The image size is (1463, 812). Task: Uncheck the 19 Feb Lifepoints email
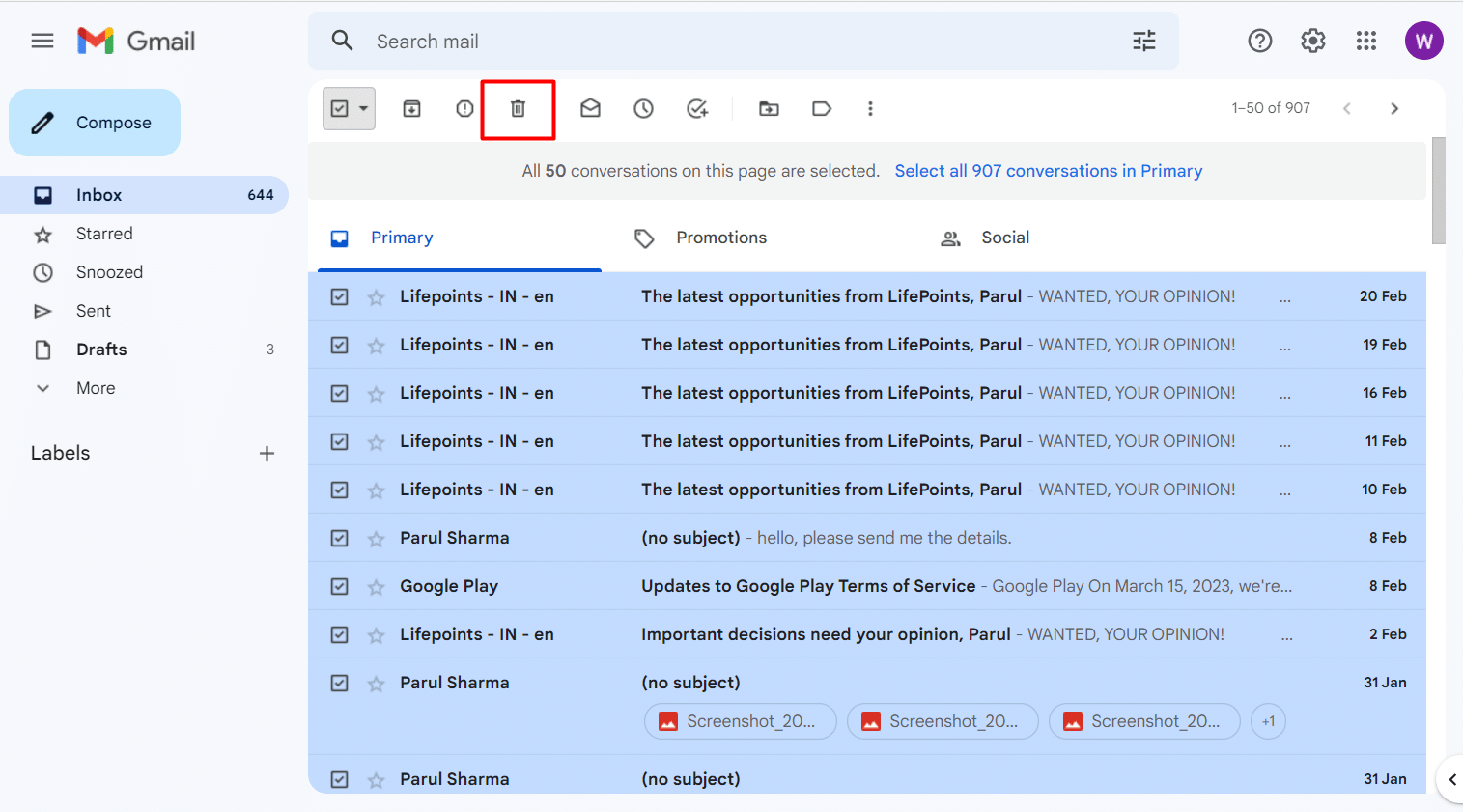click(x=340, y=346)
